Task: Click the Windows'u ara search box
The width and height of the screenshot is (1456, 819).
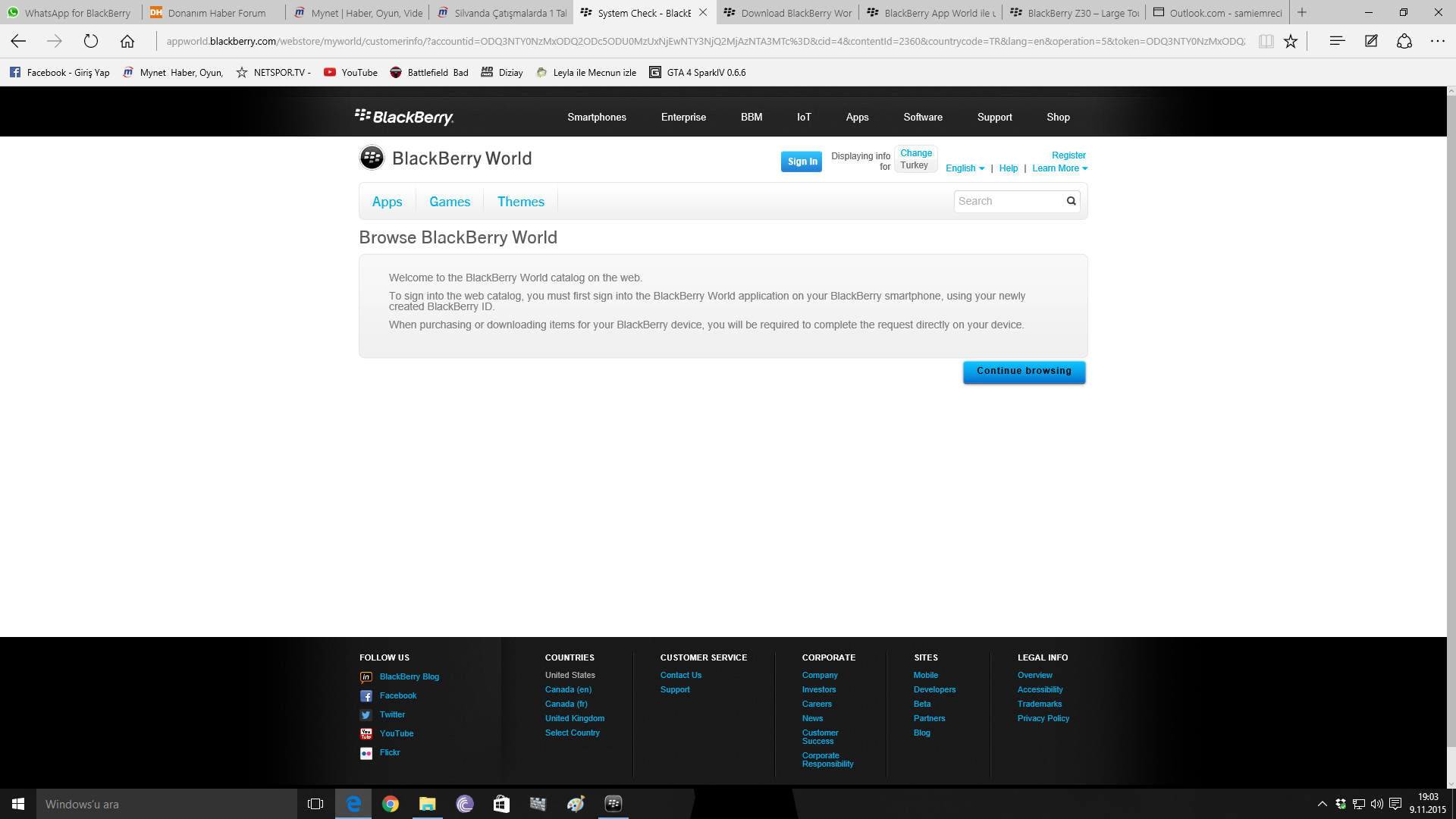Action: coord(167,804)
